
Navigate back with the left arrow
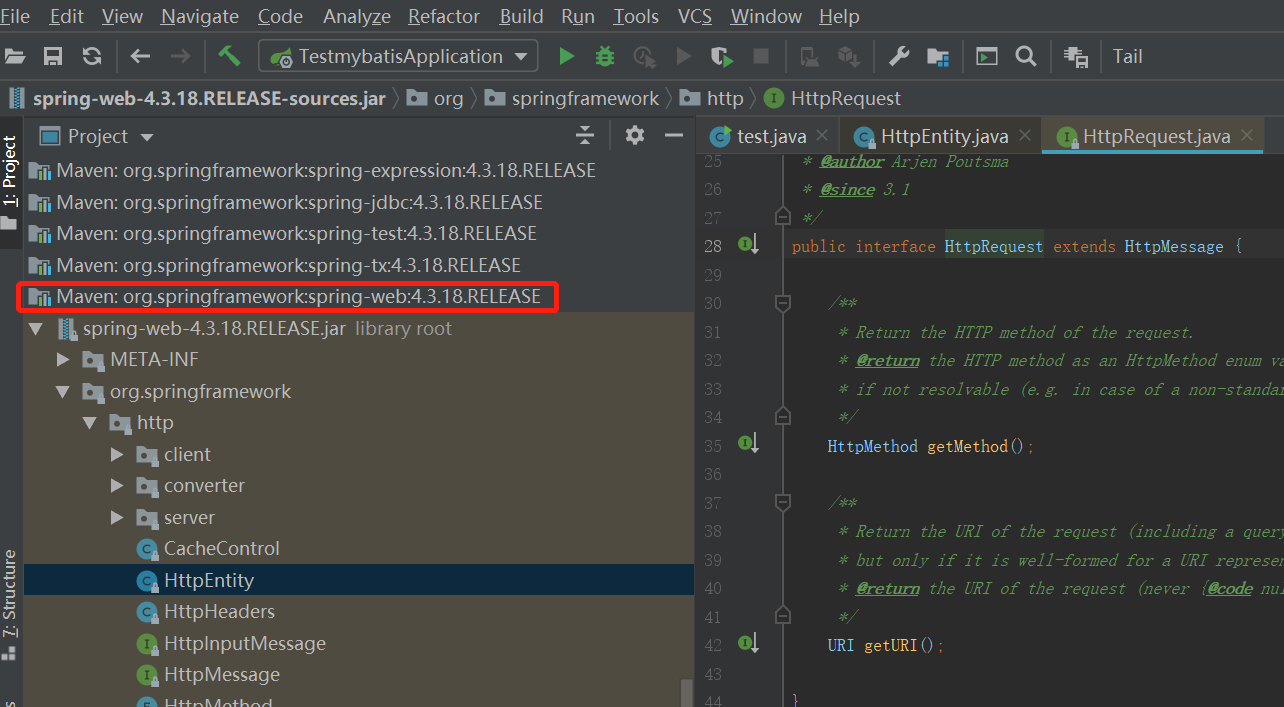[x=141, y=56]
